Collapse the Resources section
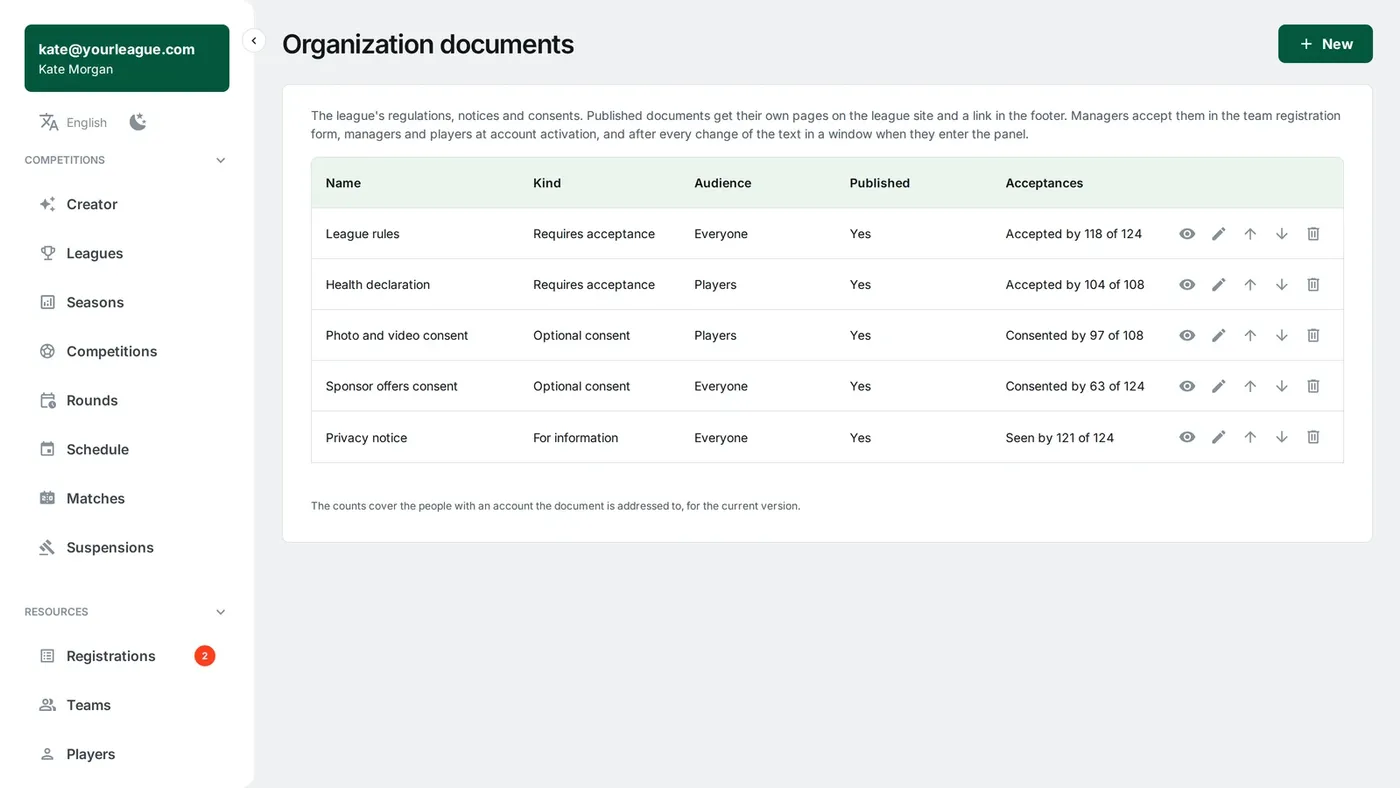Screen dimensions: 1400x788 [x=221, y=612]
